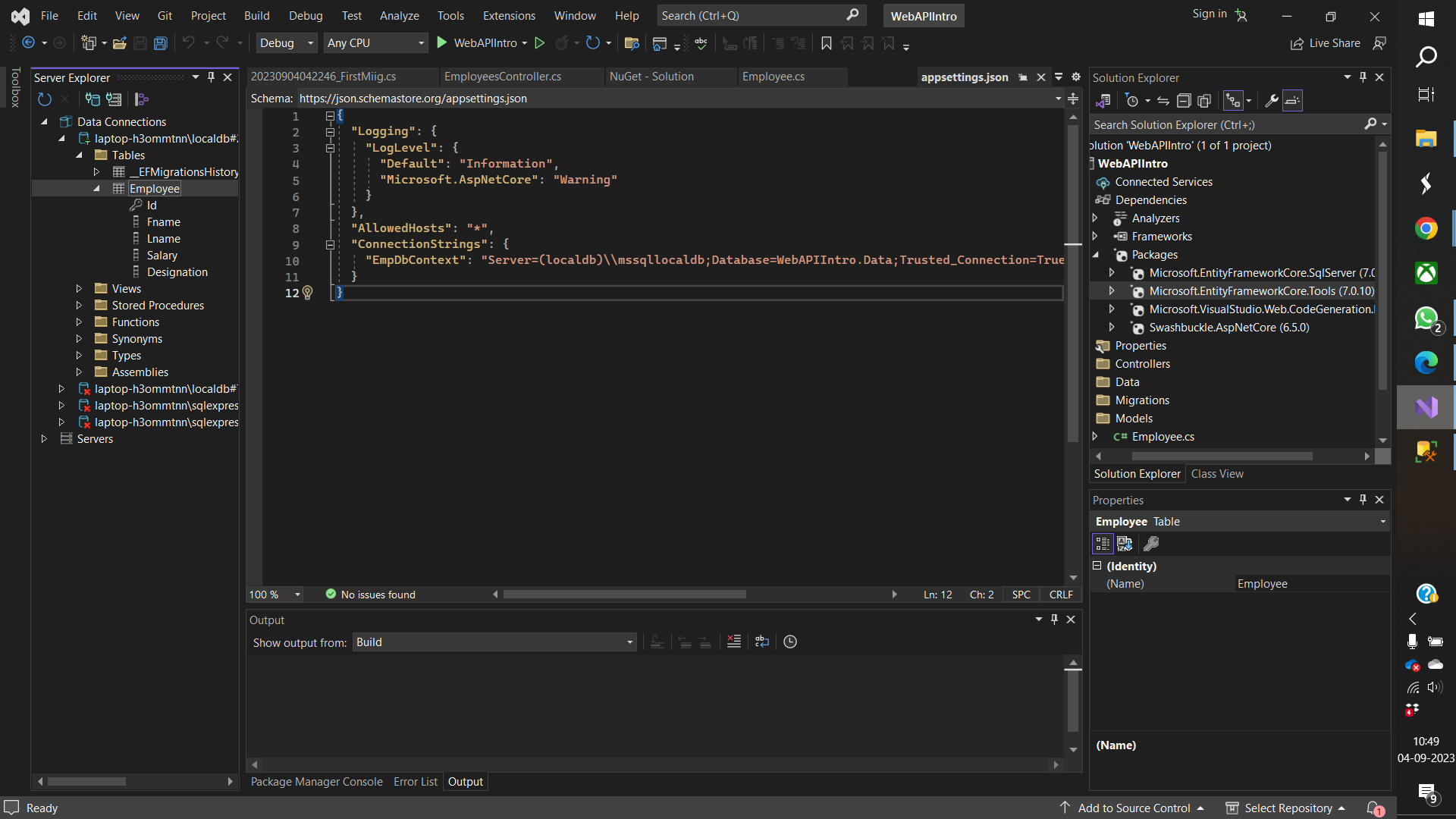Toggle spell checker icon on the toolbar

pos(701,43)
